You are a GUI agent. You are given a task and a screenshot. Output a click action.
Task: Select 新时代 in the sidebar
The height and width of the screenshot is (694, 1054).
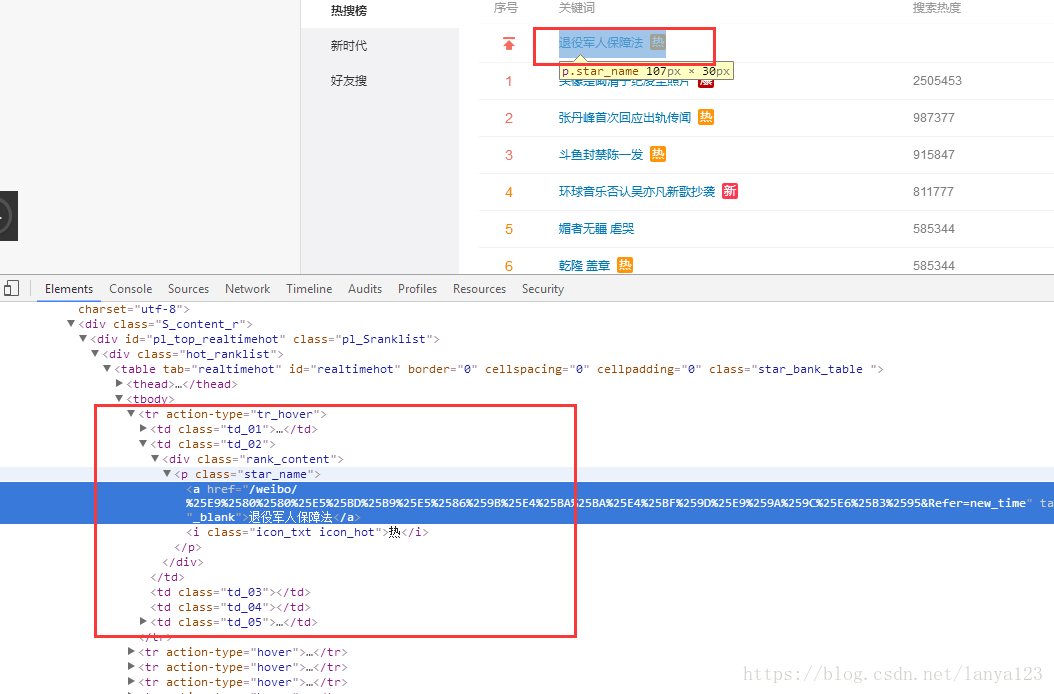(349, 46)
